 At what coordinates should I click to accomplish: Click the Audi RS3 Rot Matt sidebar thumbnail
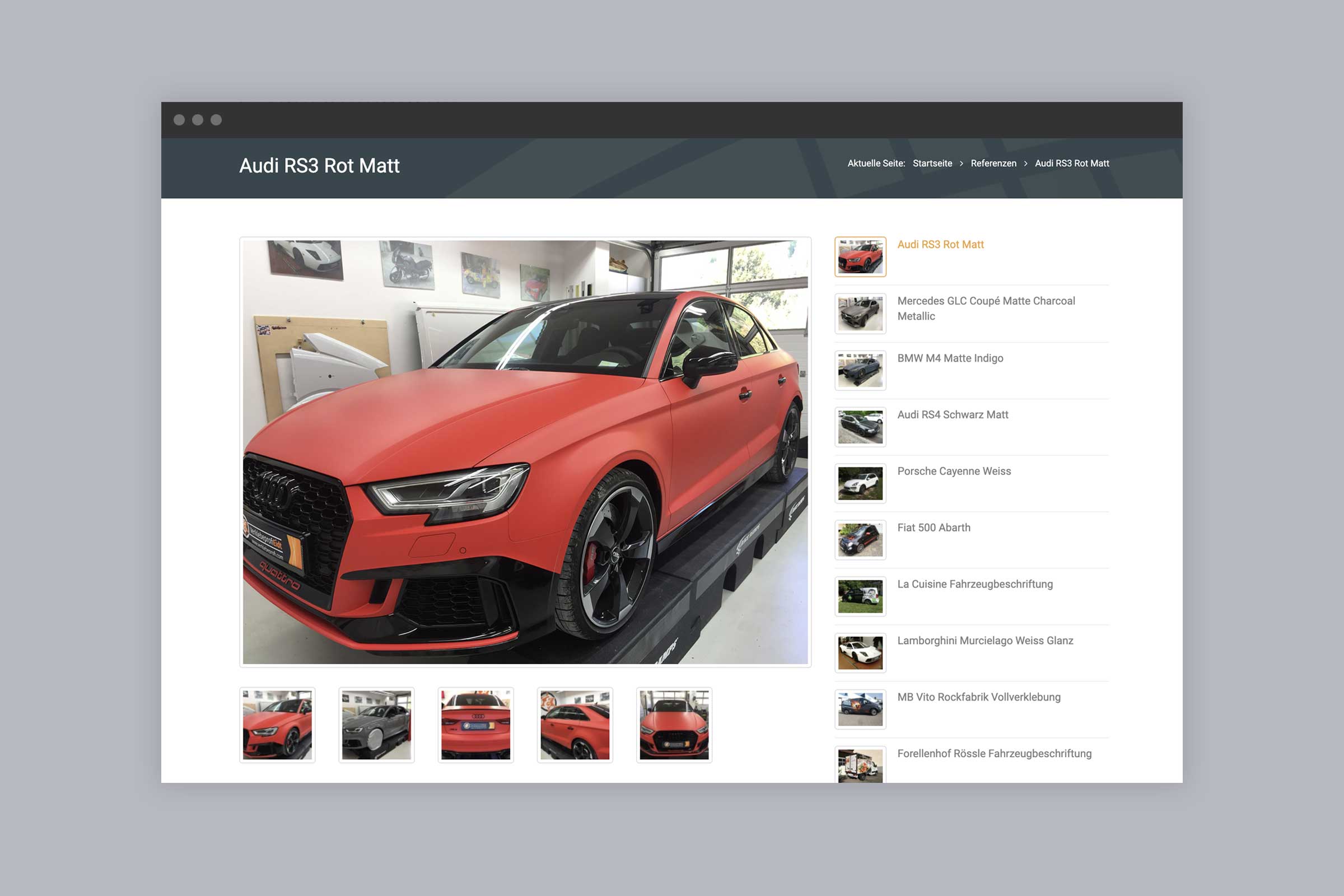860,256
